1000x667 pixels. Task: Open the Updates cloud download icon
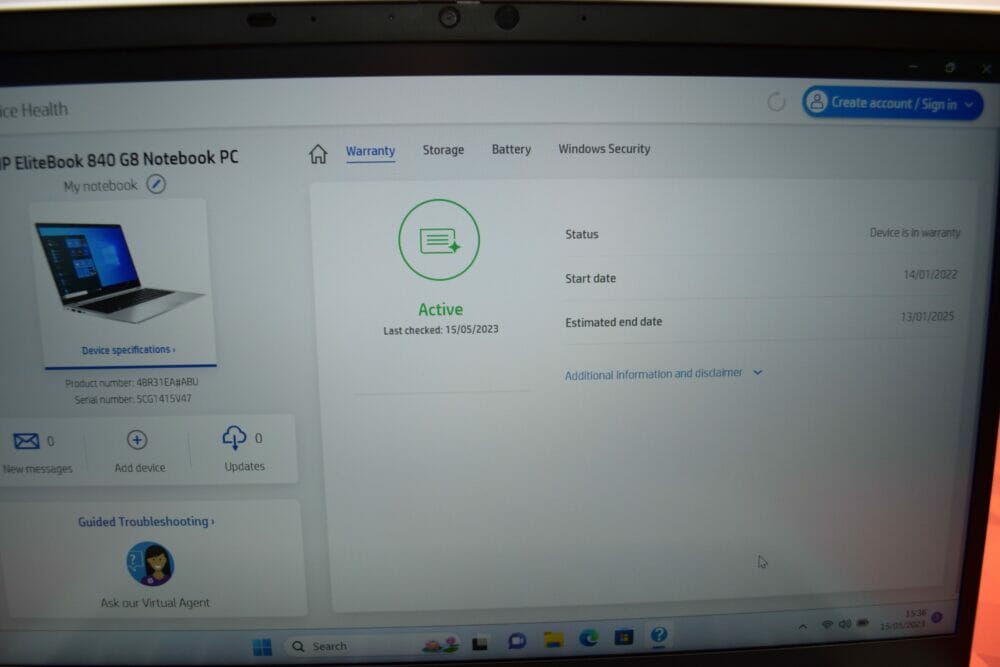(234, 438)
